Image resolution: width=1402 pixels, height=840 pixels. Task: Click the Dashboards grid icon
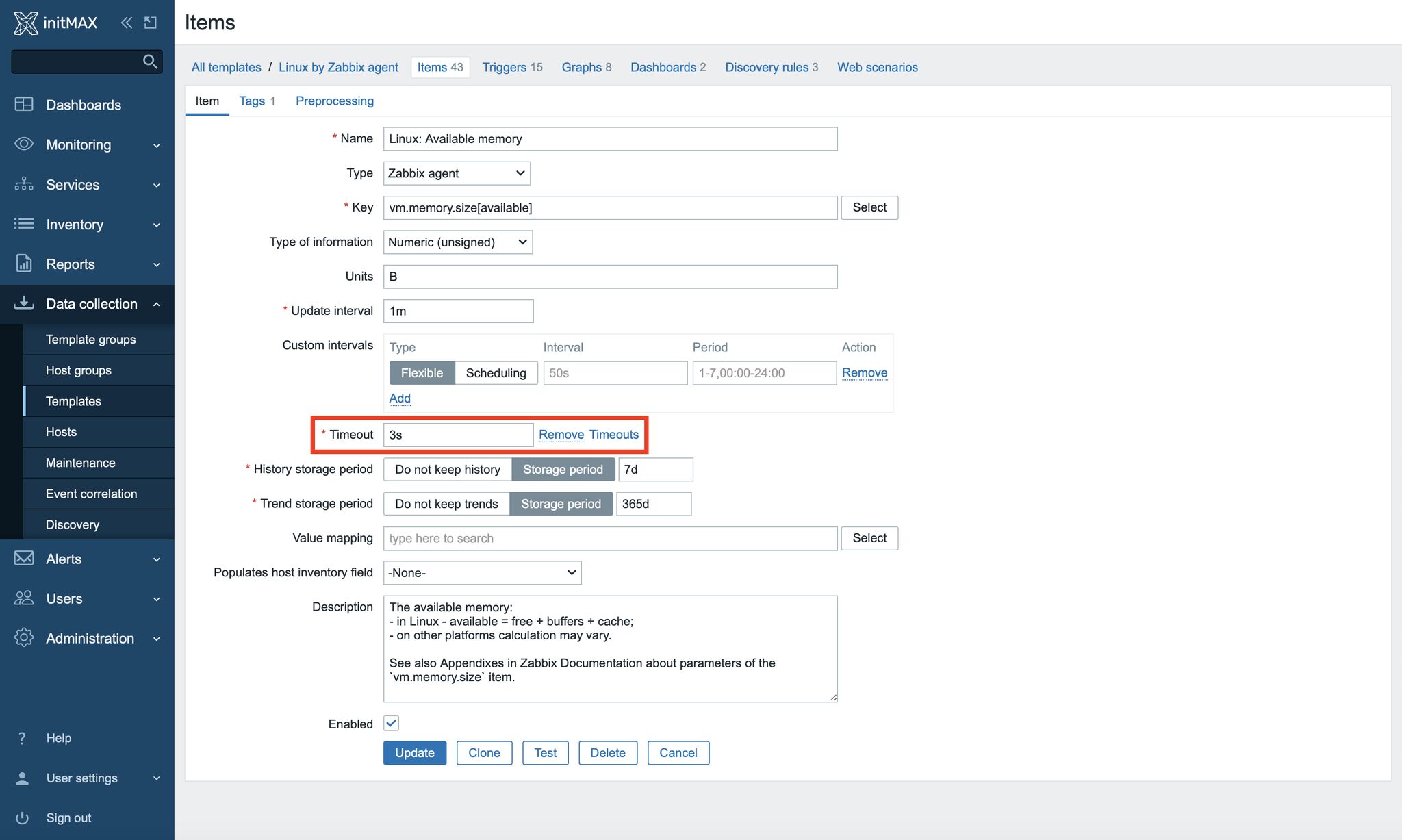tap(24, 104)
